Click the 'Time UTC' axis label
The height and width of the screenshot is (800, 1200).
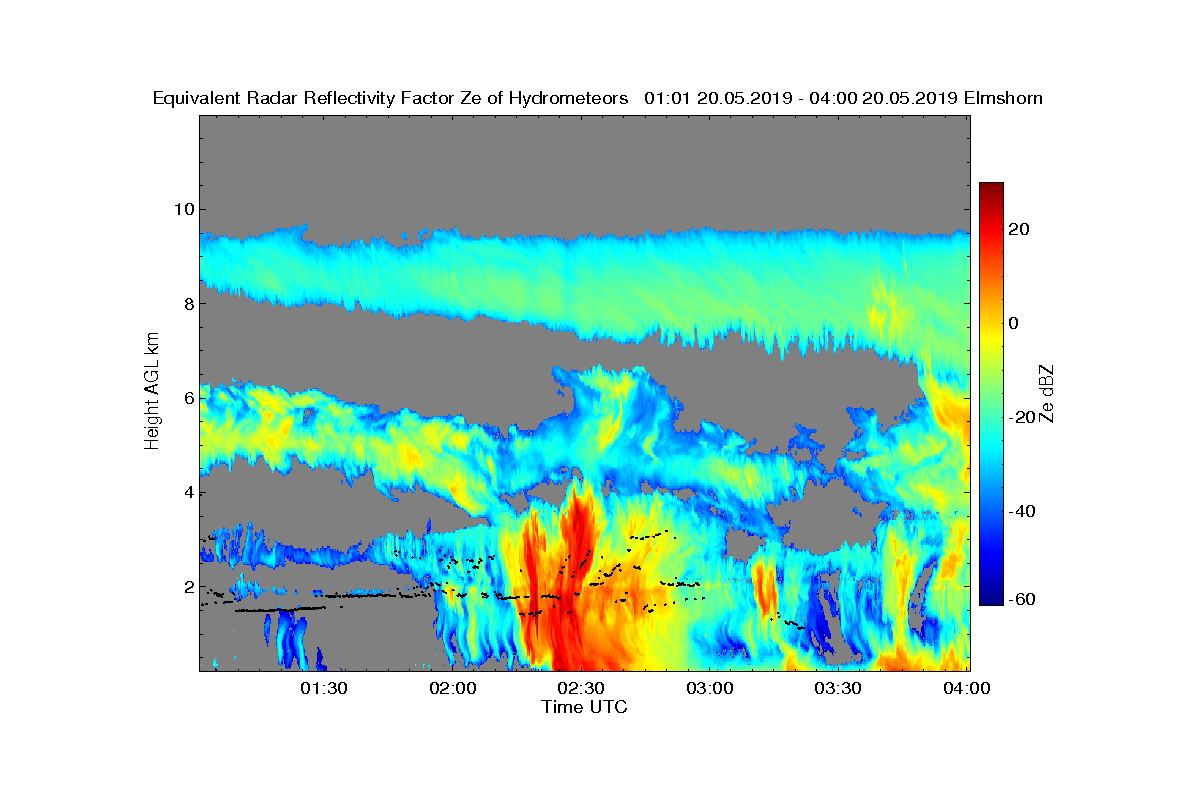(585, 707)
